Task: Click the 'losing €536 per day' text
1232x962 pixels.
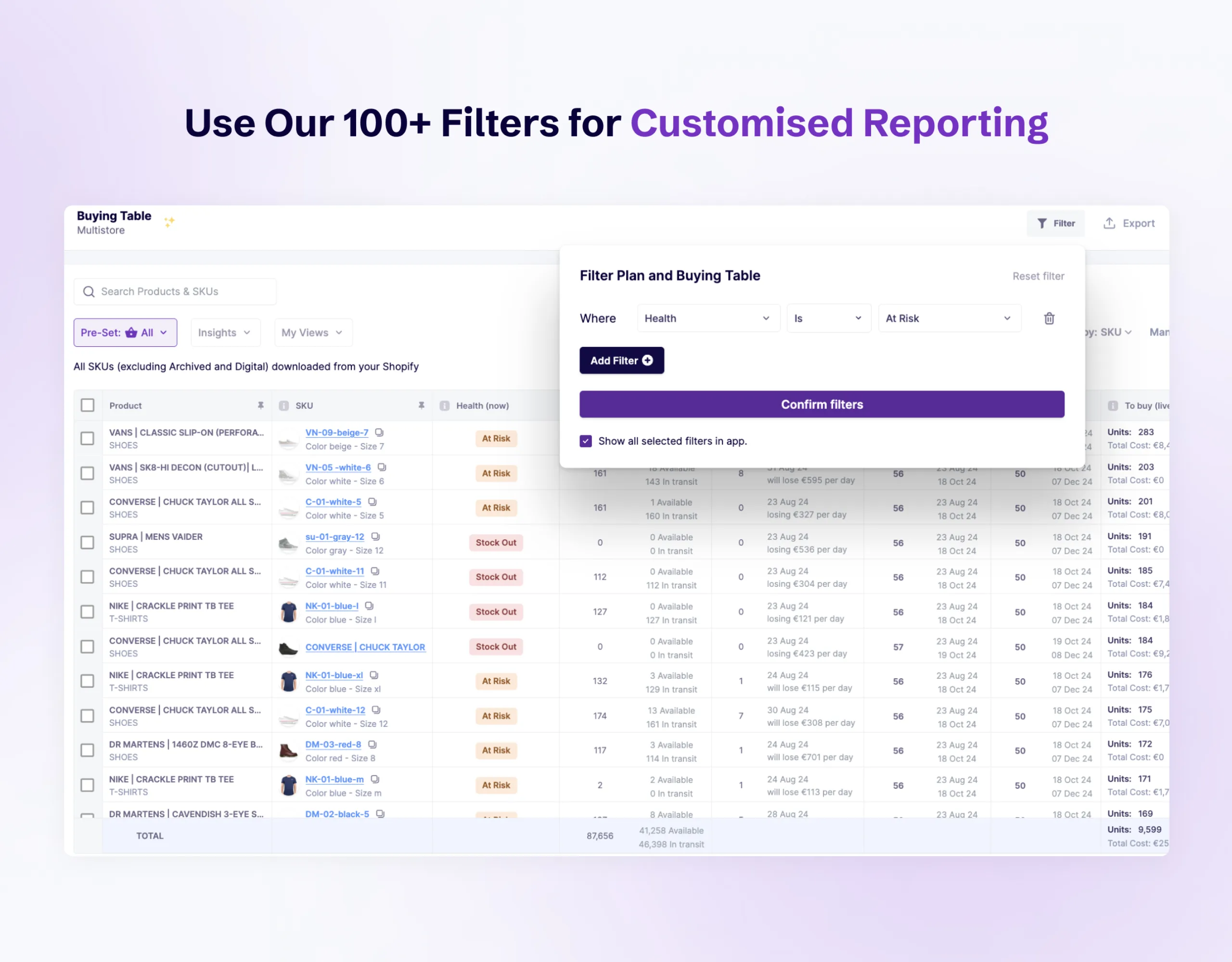Action: tap(807, 550)
